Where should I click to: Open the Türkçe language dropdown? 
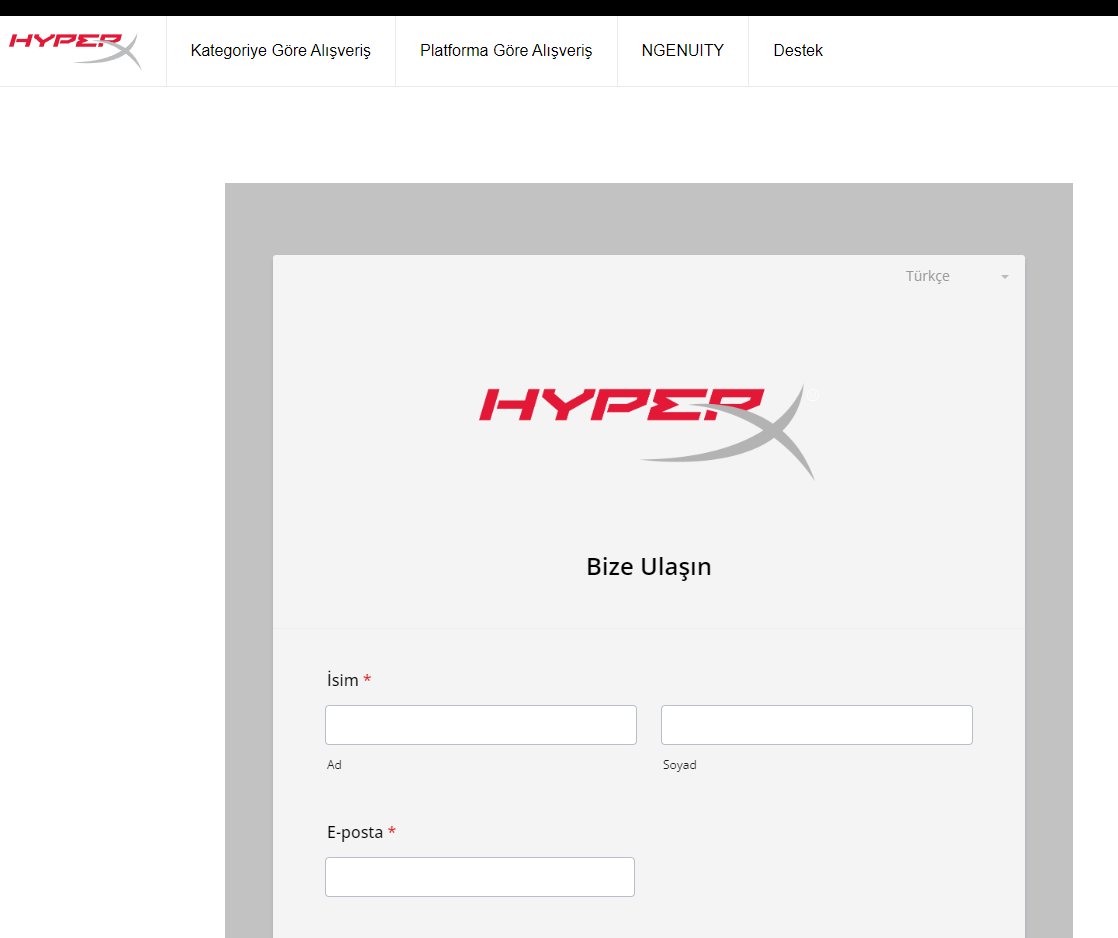click(957, 276)
